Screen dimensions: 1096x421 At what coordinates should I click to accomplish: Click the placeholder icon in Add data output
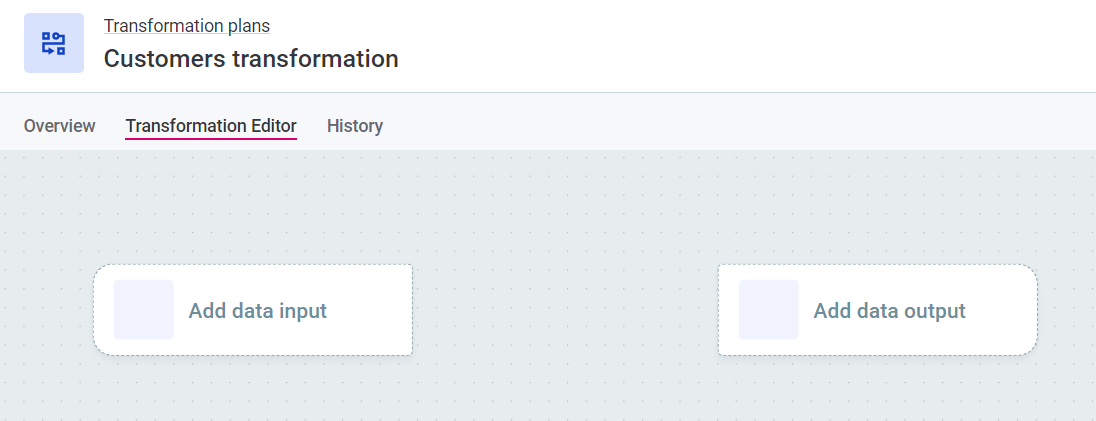click(x=769, y=310)
